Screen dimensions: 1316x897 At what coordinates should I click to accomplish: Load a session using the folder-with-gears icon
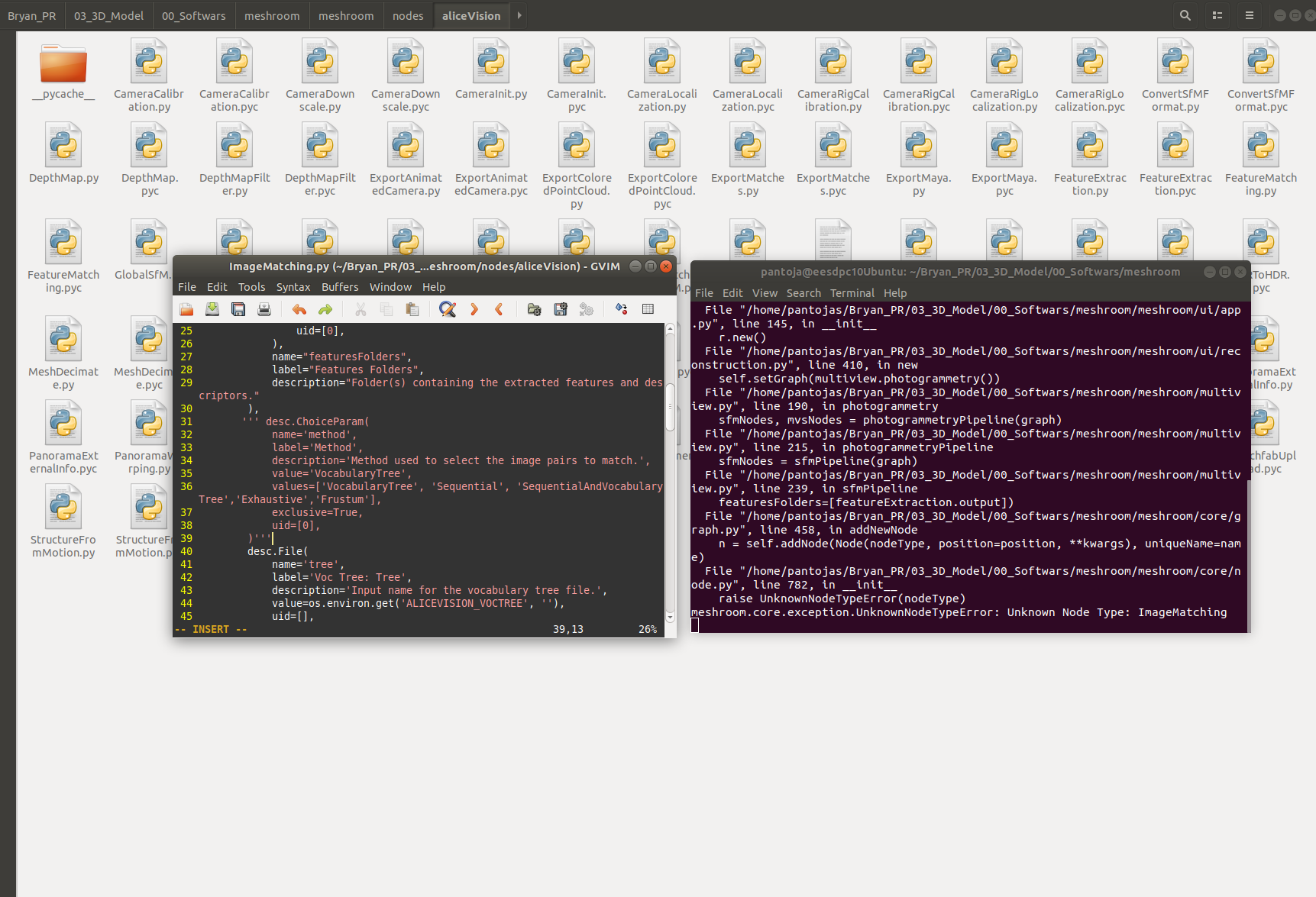pyautogui.click(x=534, y=308)
